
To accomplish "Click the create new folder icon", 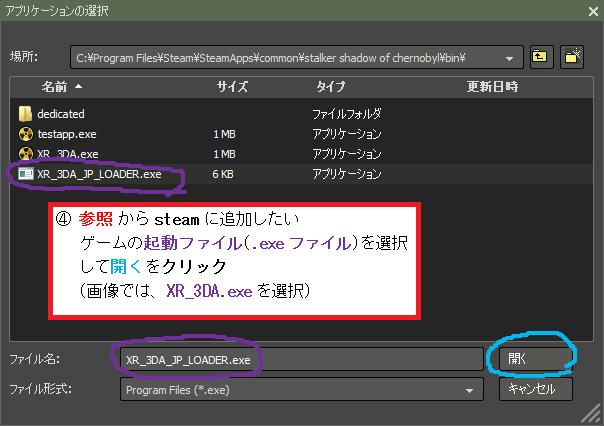I will 572,57.
